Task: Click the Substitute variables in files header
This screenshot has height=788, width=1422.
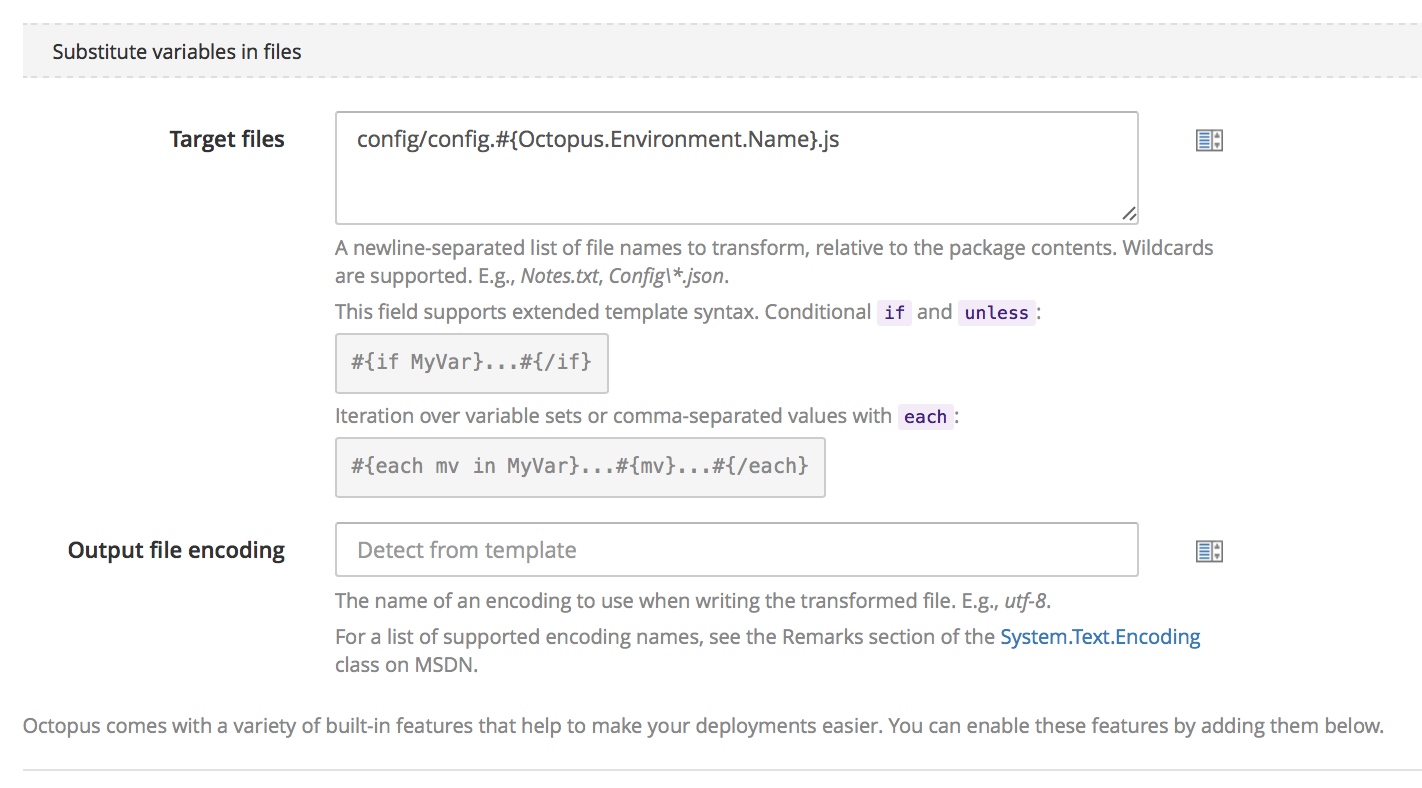Action: (177, 51)
